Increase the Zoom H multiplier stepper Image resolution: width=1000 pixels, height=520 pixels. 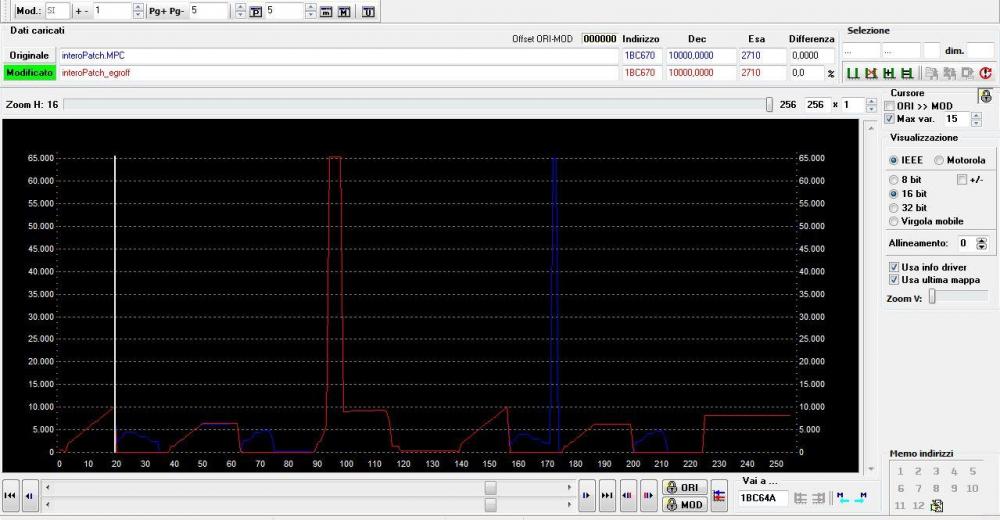pos(871,101)
